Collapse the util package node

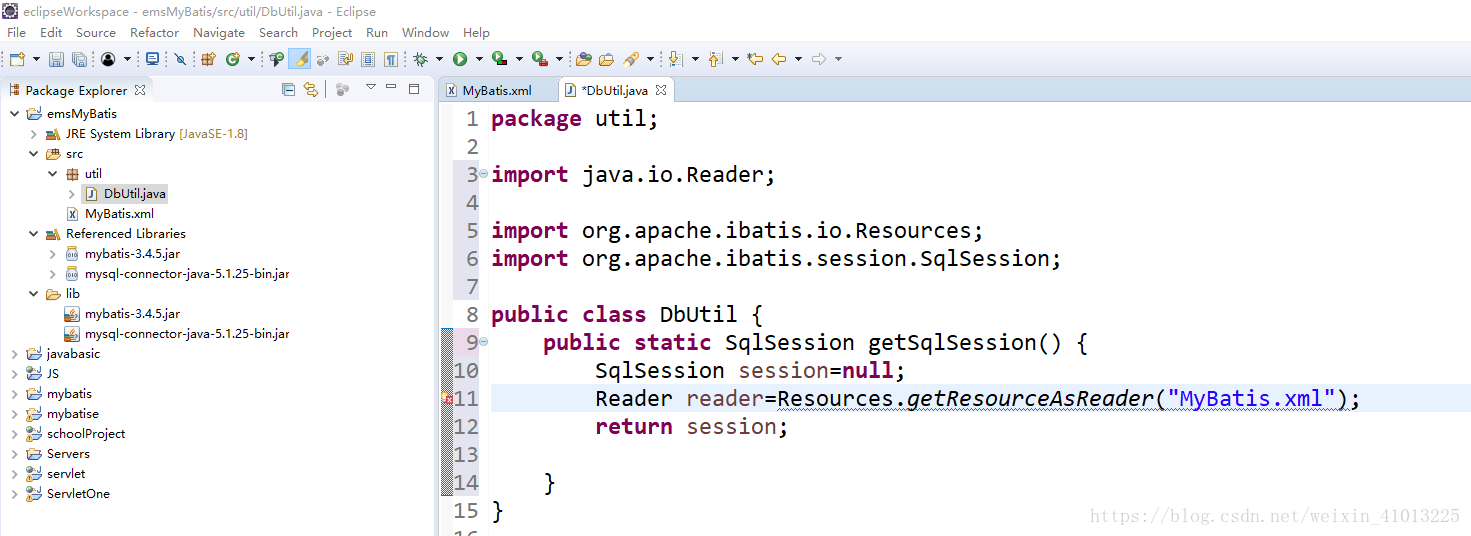click(x=53, y=174)
